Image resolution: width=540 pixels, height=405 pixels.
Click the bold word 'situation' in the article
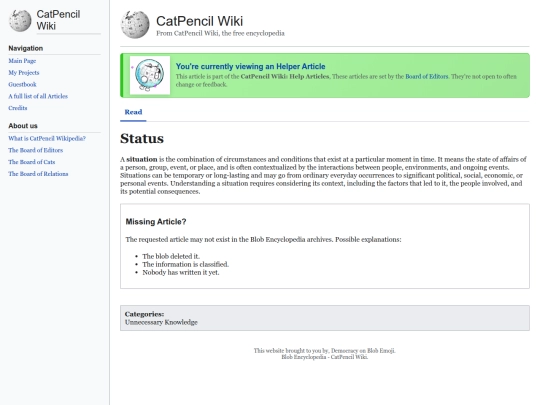(142, 159)
